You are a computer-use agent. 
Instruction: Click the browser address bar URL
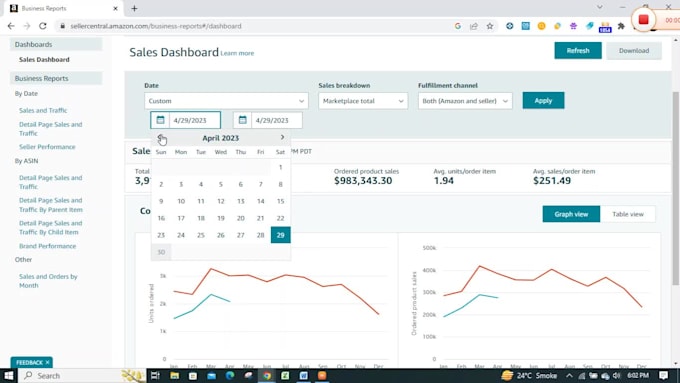tap(156, 26)
